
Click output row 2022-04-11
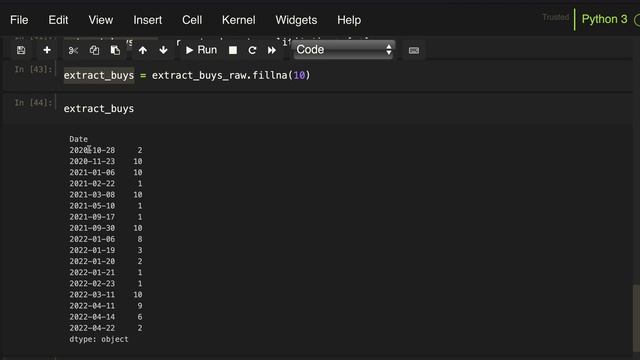(x=106, y=306)
